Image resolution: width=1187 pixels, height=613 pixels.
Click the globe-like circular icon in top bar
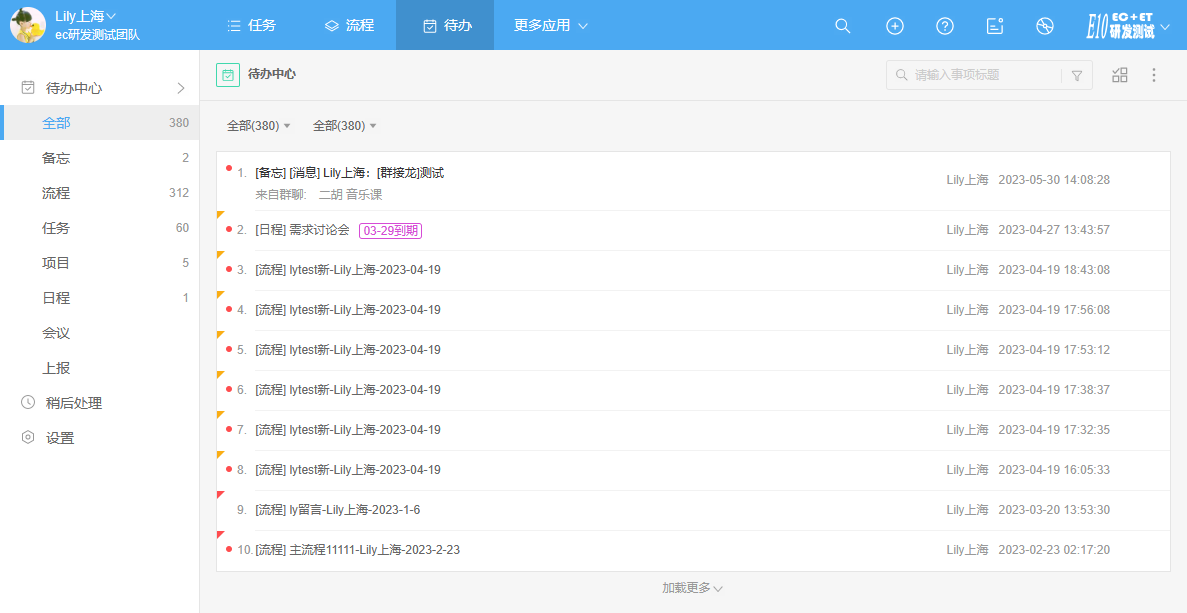pyautogui.click(x=1045, y=26)
